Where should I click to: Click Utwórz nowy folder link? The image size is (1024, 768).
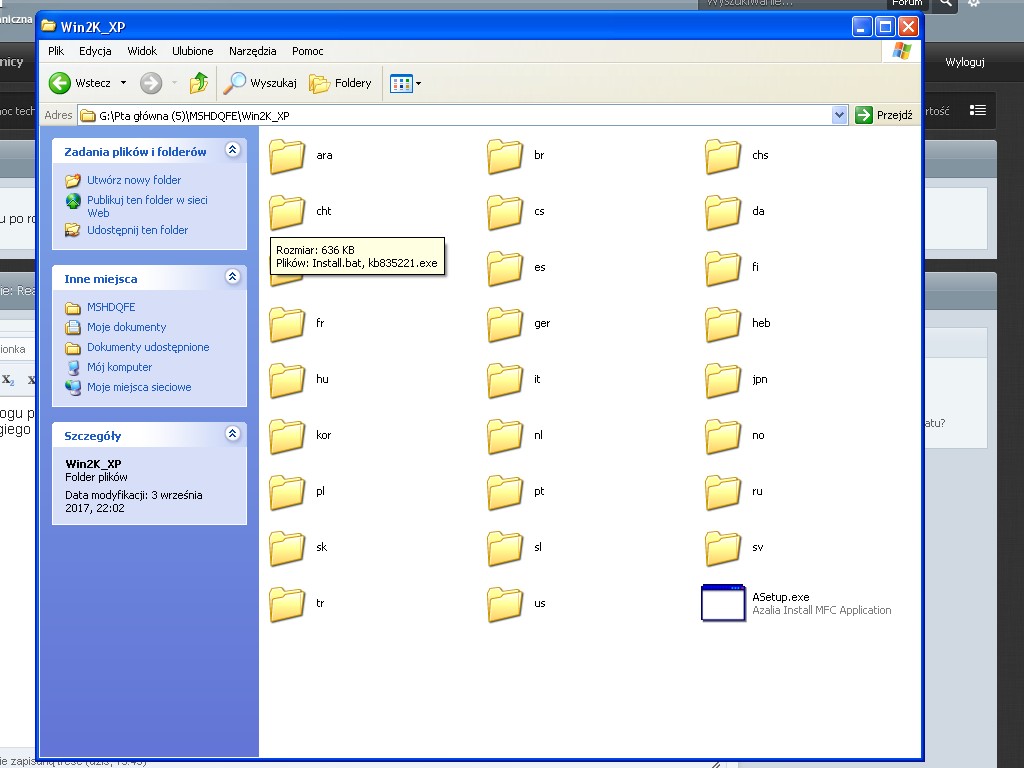pos(134,180)
